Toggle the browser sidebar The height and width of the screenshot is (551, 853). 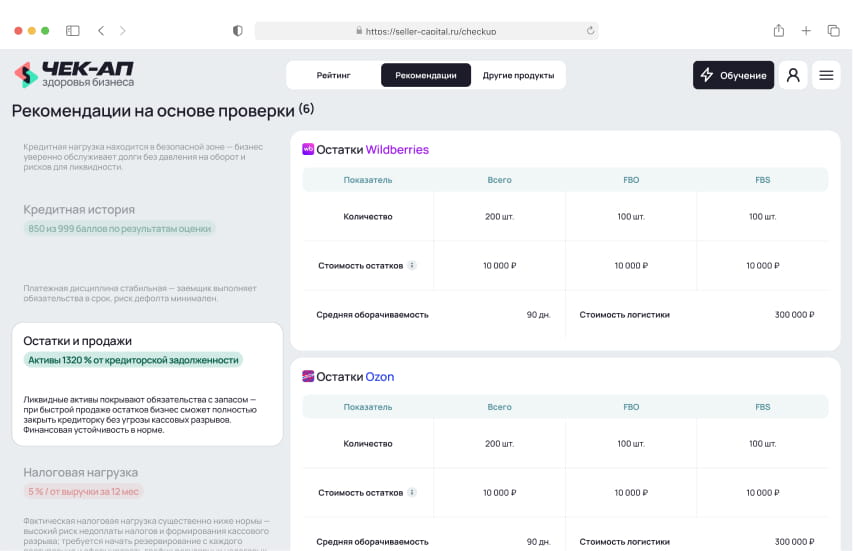73,31
